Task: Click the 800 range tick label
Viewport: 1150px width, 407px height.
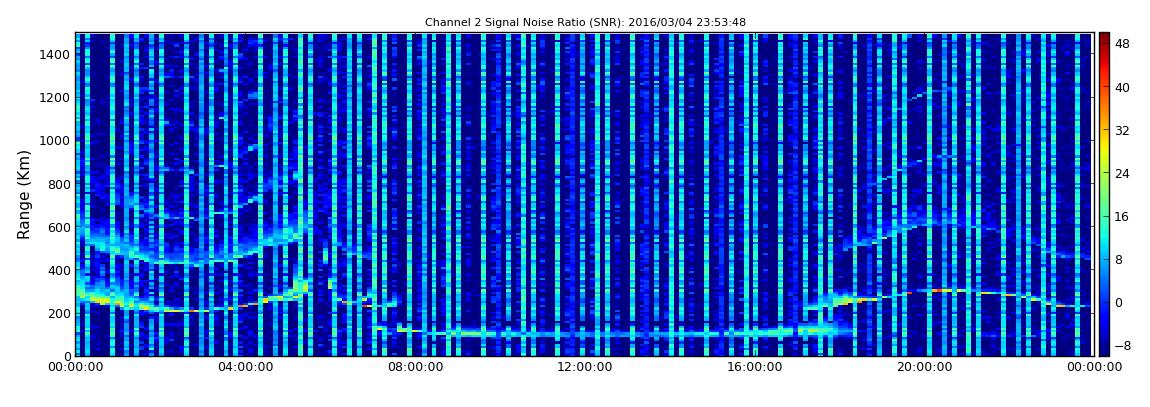Action: coord(59,184)
